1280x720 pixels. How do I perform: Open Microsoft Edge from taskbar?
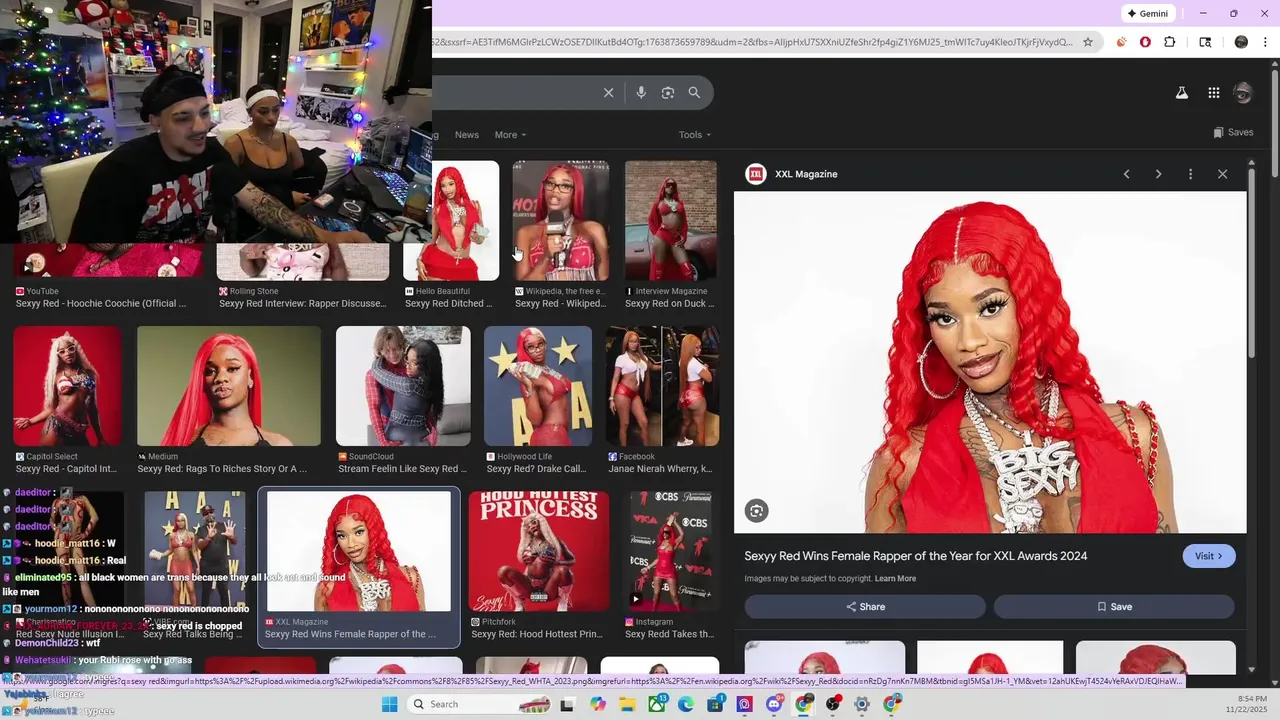coord(686,704)
